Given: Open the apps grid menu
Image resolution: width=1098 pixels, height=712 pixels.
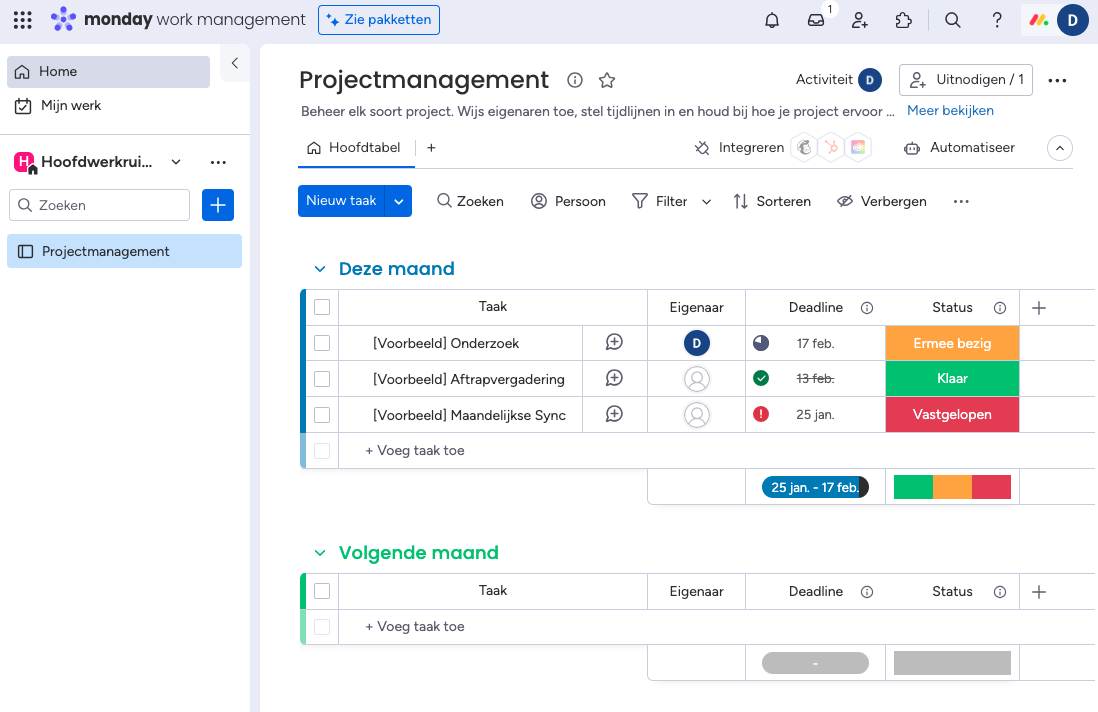Looking at the screenshot, I should click(22, 20).
